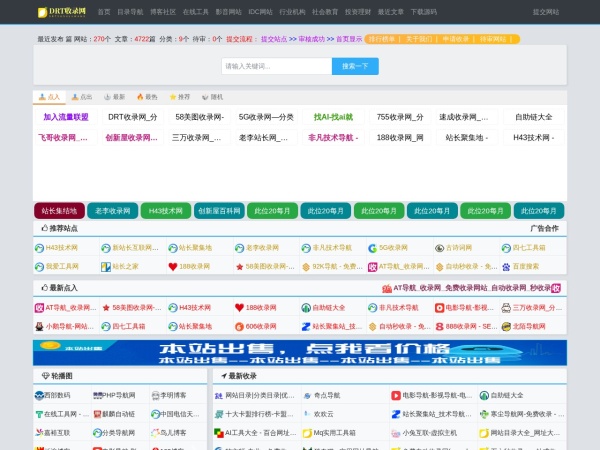Open the 奇点导航 link in 最新收录

click(327, 395)
